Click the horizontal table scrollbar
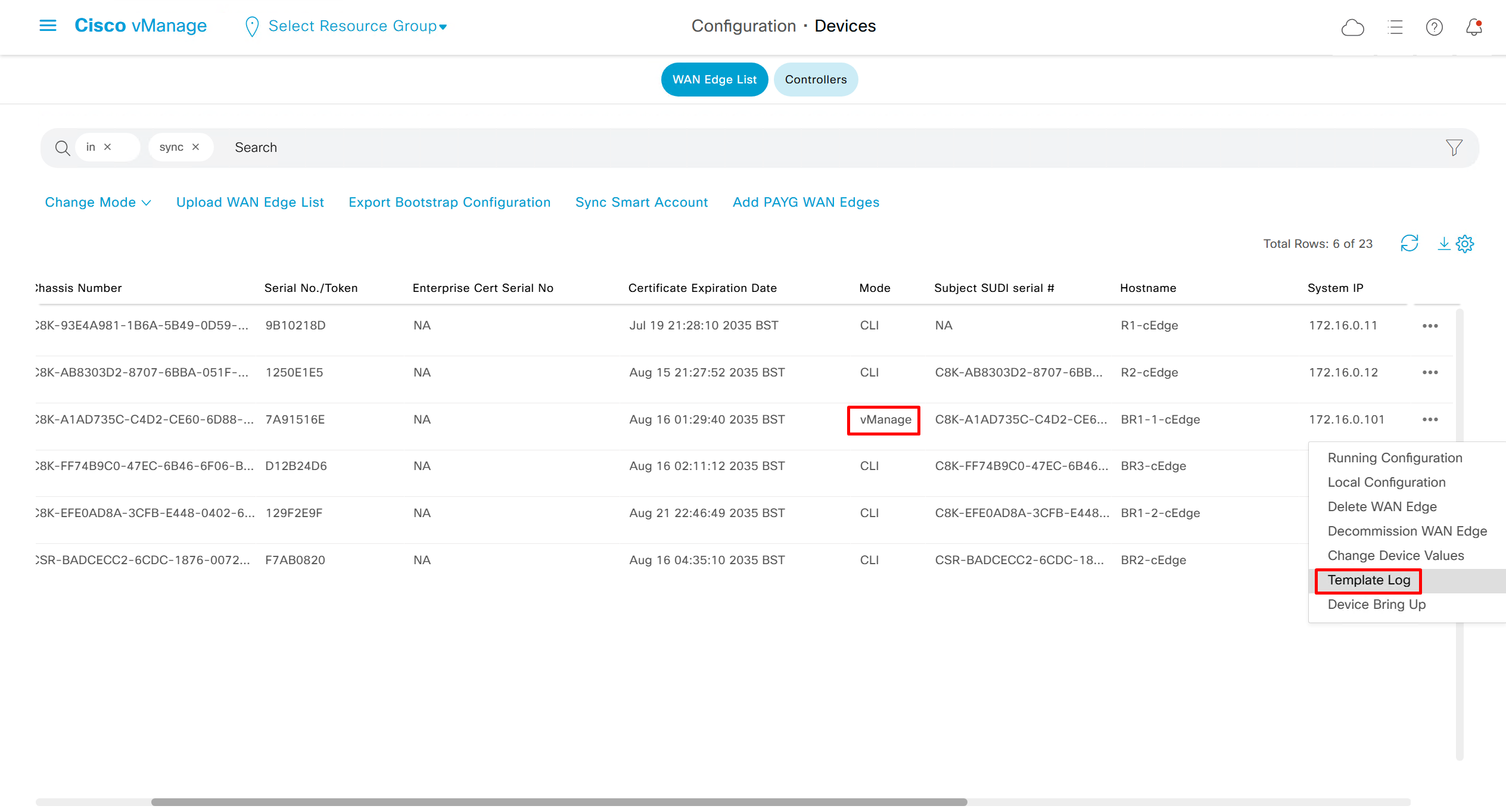 [x=559, y=802]
